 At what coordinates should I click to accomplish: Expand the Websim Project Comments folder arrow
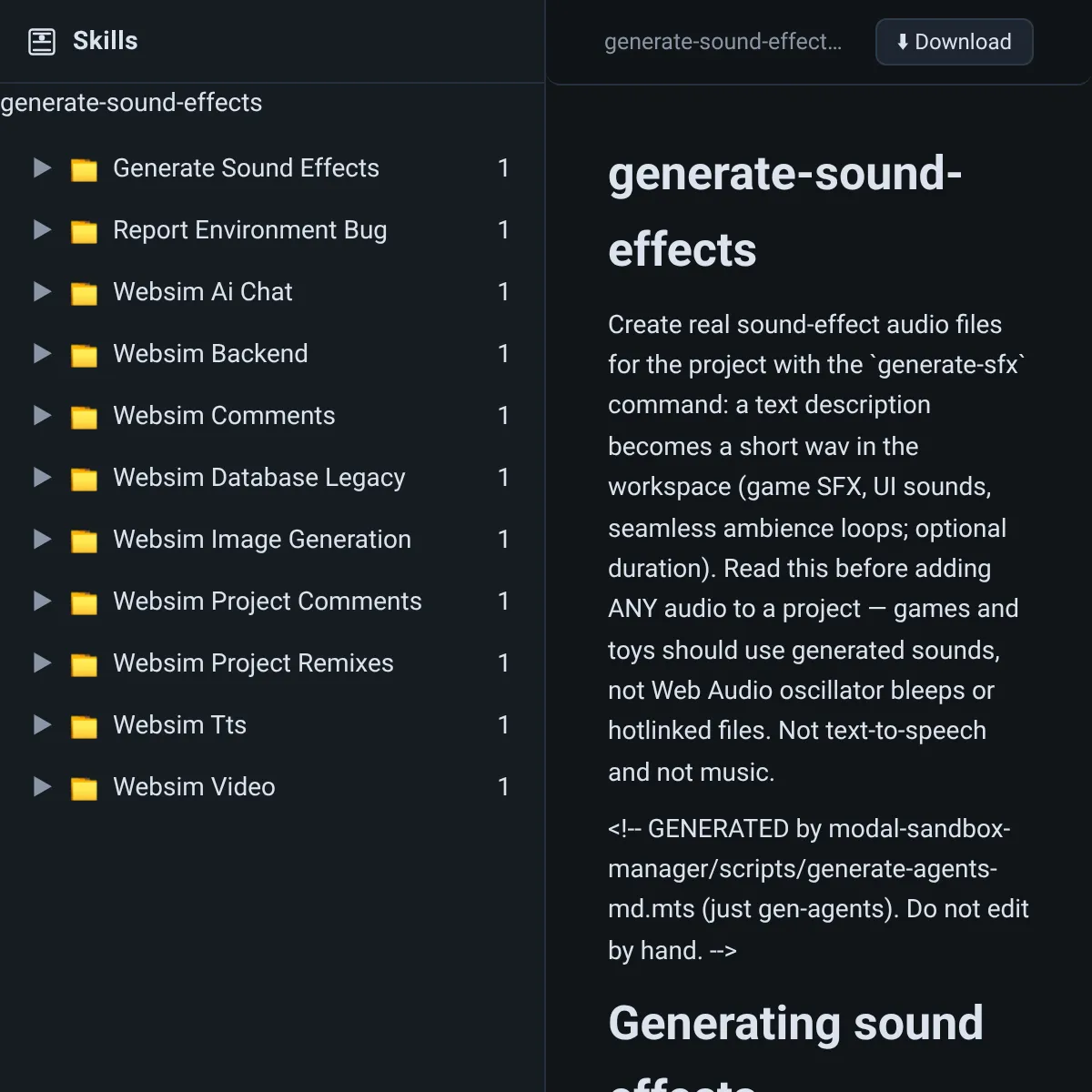[x=42, y=601]
